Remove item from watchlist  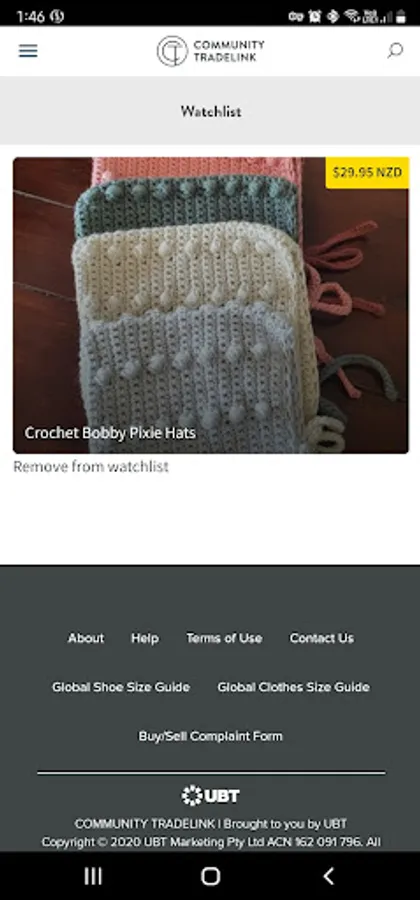(91, 467)
